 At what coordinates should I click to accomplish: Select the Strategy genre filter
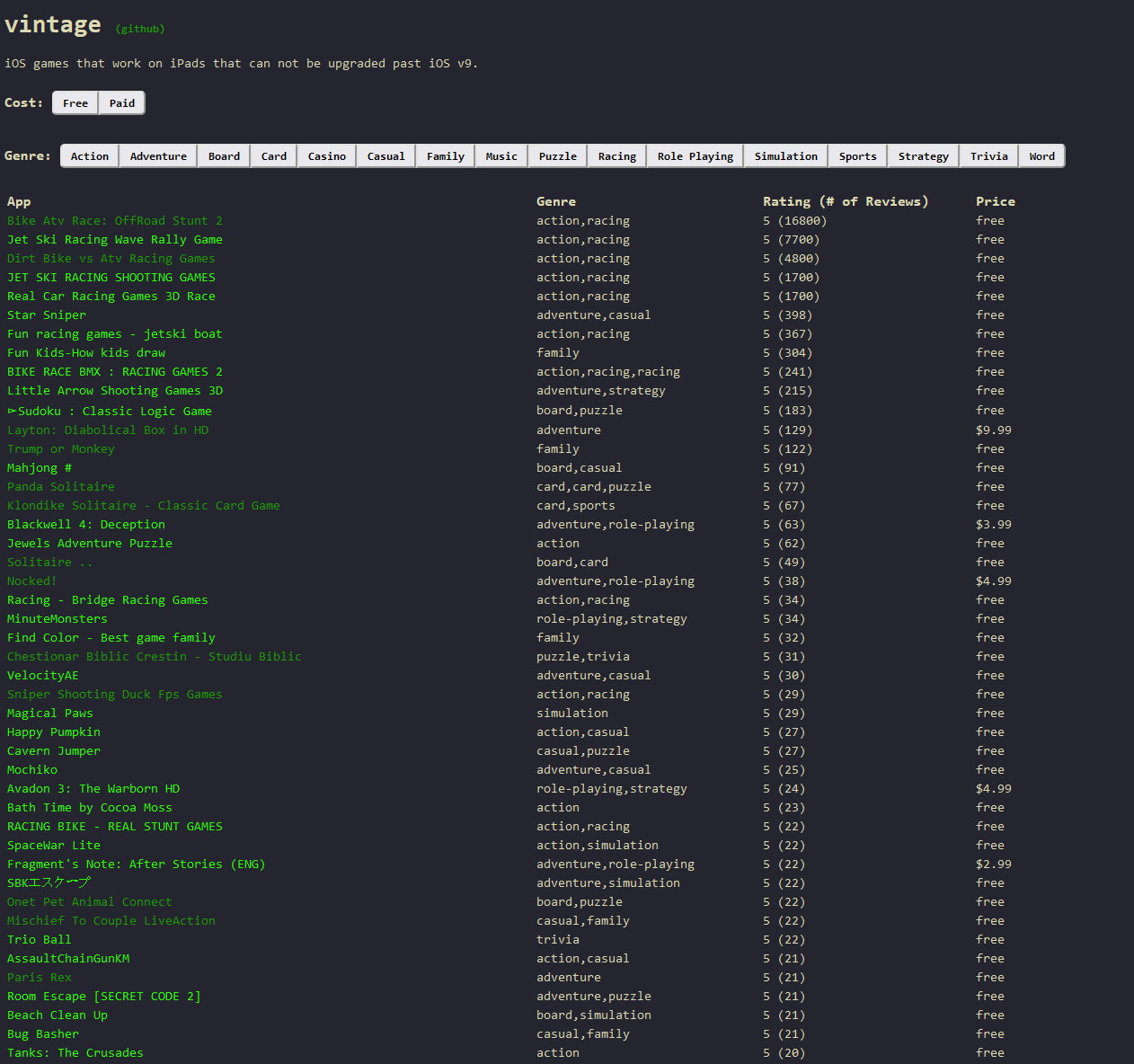(x=924, y=156)
